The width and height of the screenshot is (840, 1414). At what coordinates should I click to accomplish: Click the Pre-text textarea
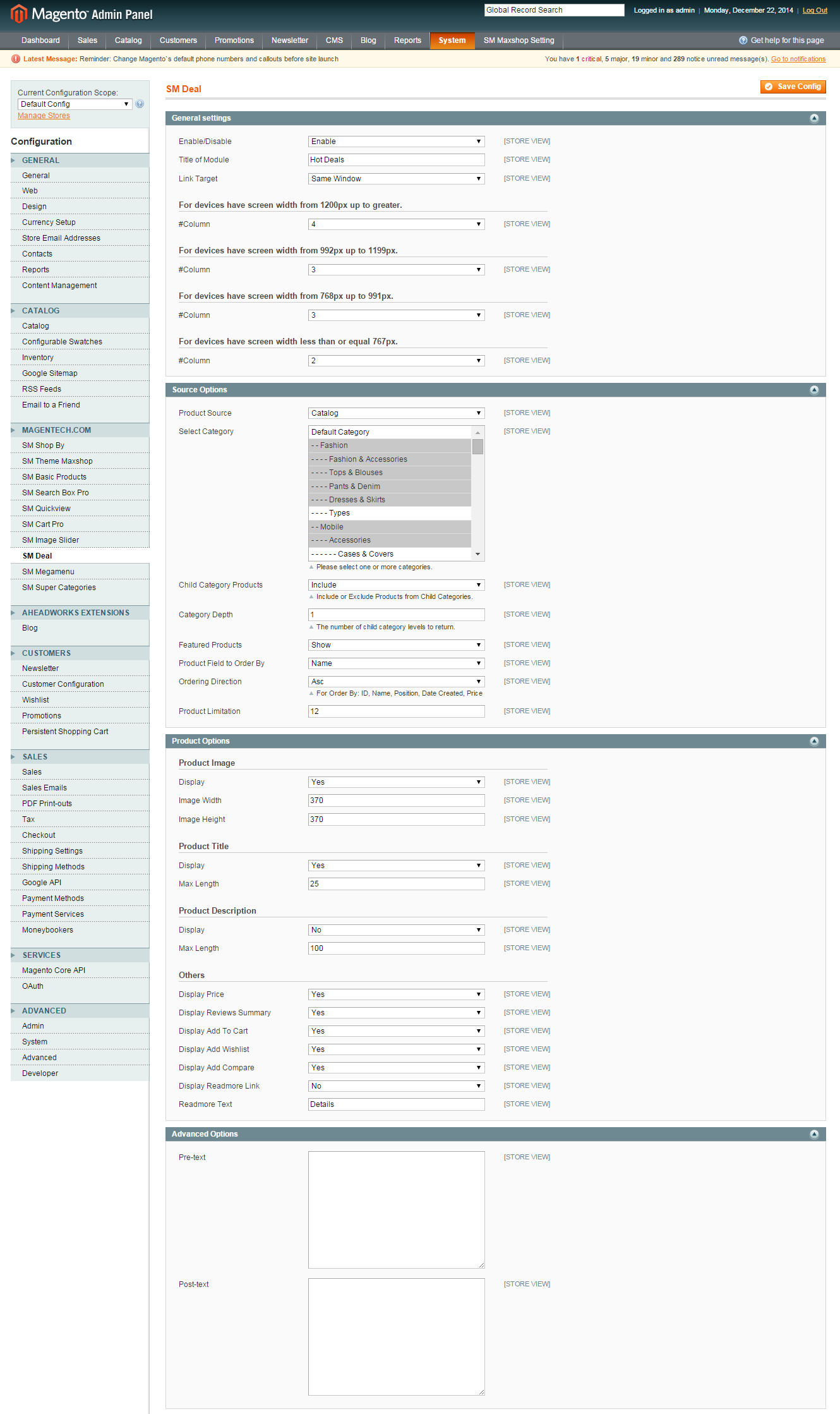[x=397, y=1210]
